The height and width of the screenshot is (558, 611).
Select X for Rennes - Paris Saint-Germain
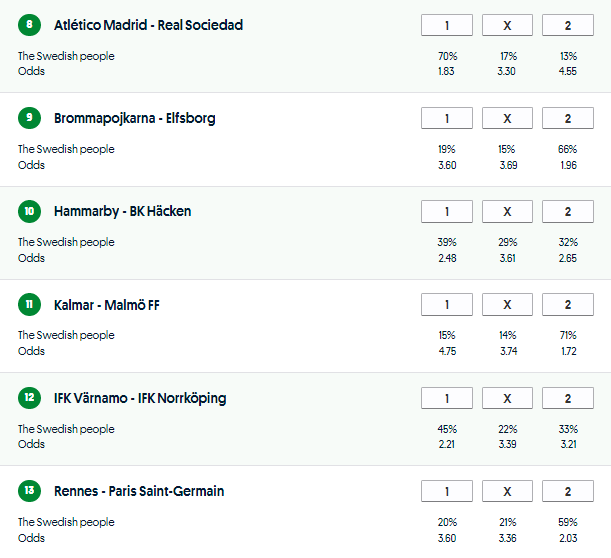point(507,491)
